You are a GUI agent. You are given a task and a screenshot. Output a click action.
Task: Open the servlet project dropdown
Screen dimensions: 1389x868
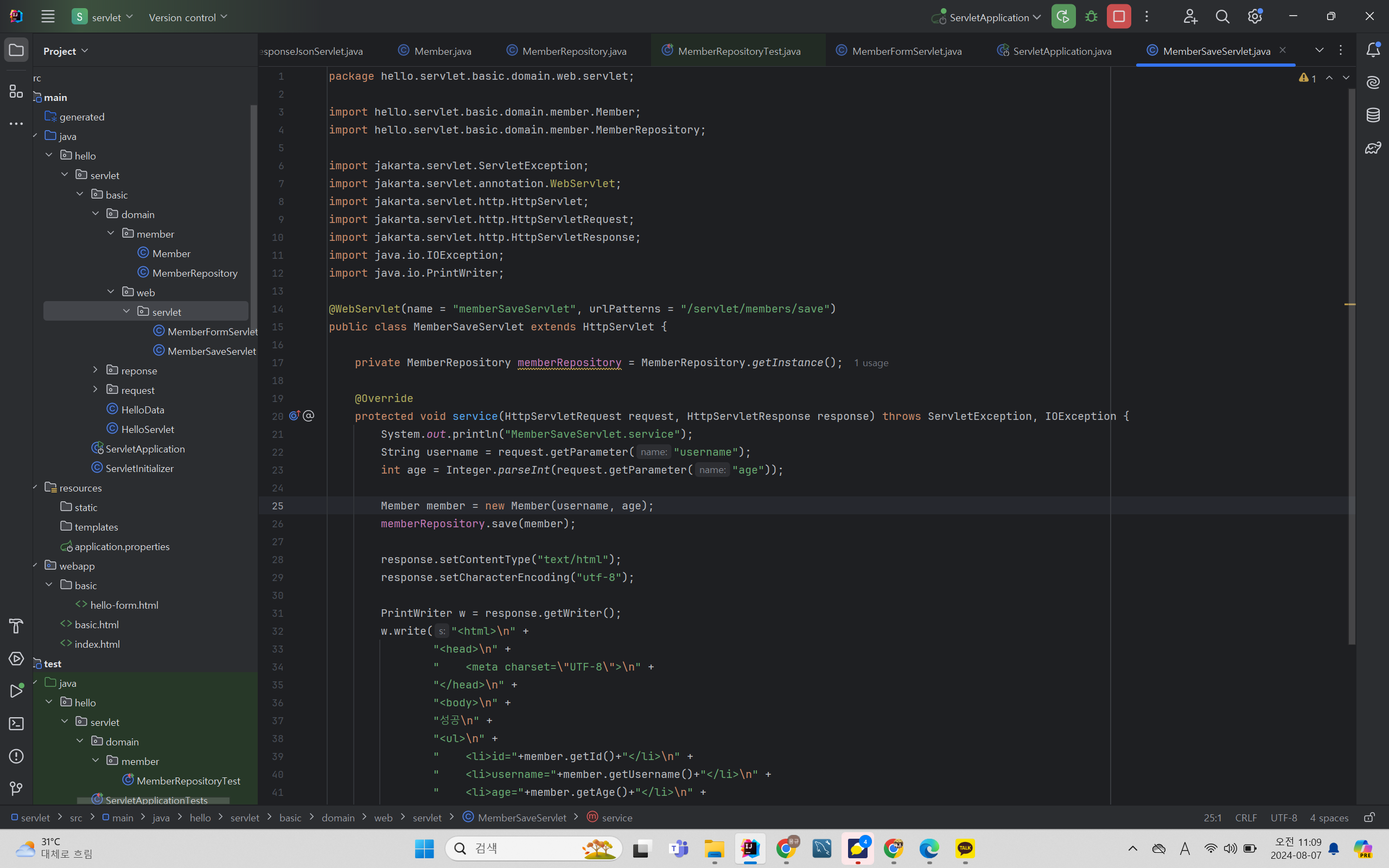click(x=103, y=17)
